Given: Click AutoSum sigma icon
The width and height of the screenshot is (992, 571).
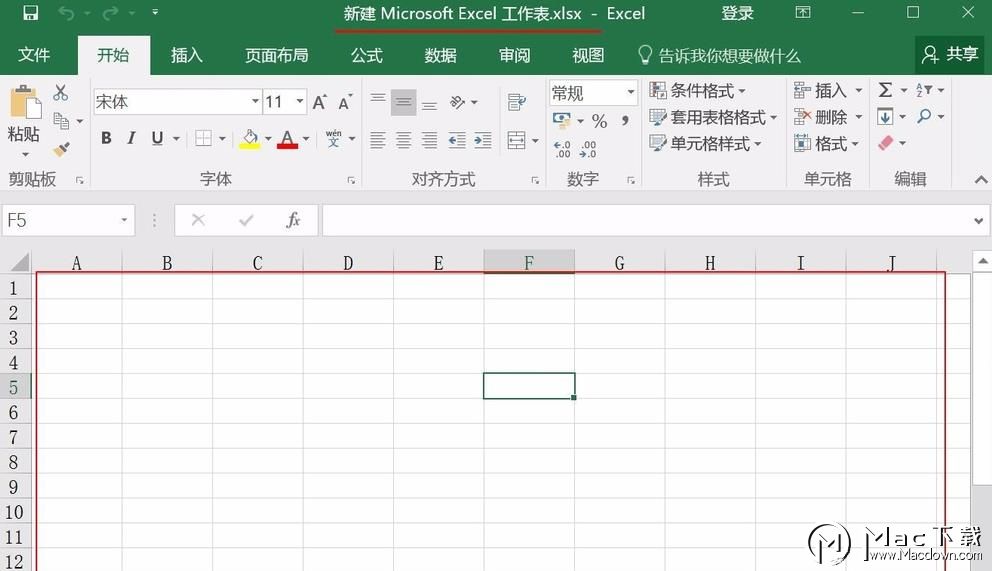Looking at the screenshot, I should (x=886, y=90).
